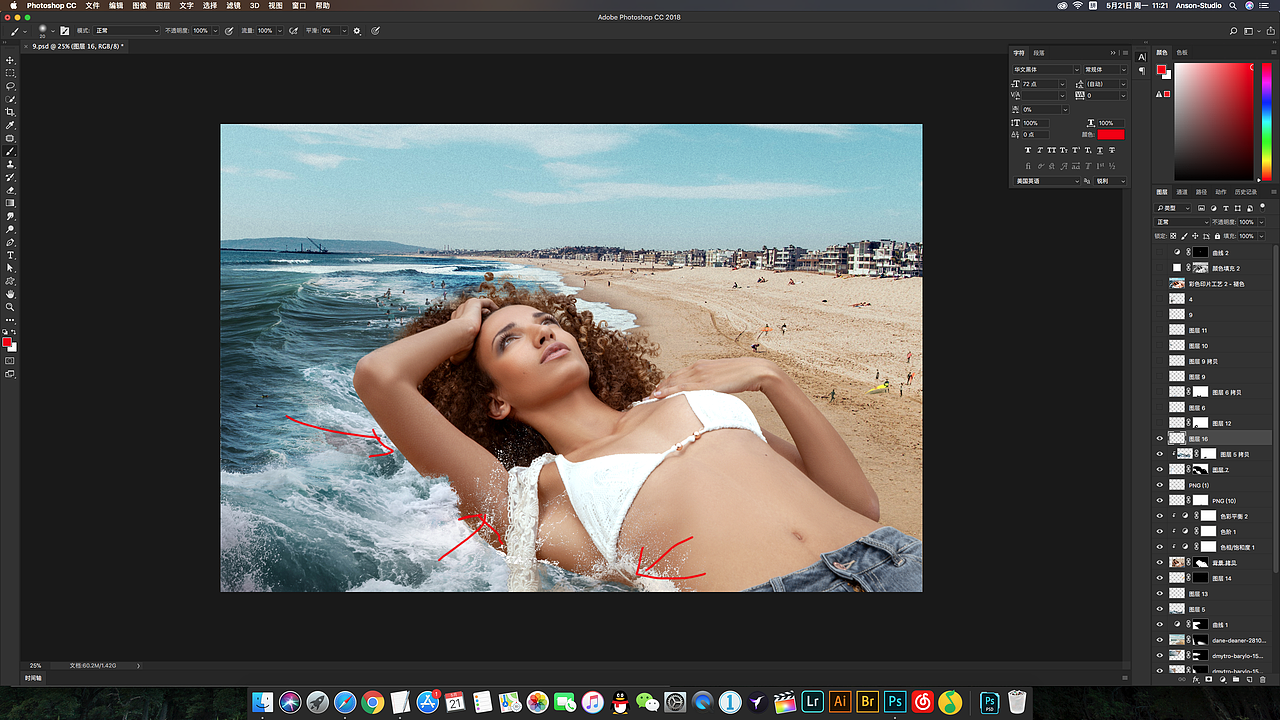Open the language dropdown 美国英语
This screenshot has width=1280, height=720.
1047,181
